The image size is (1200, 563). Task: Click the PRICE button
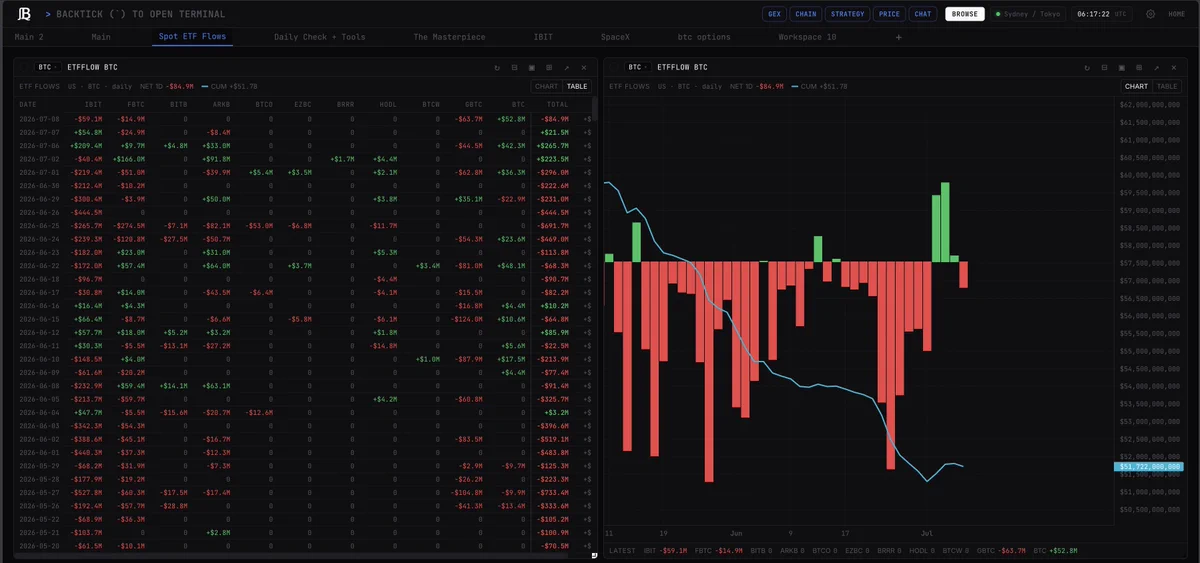[889, 14]
